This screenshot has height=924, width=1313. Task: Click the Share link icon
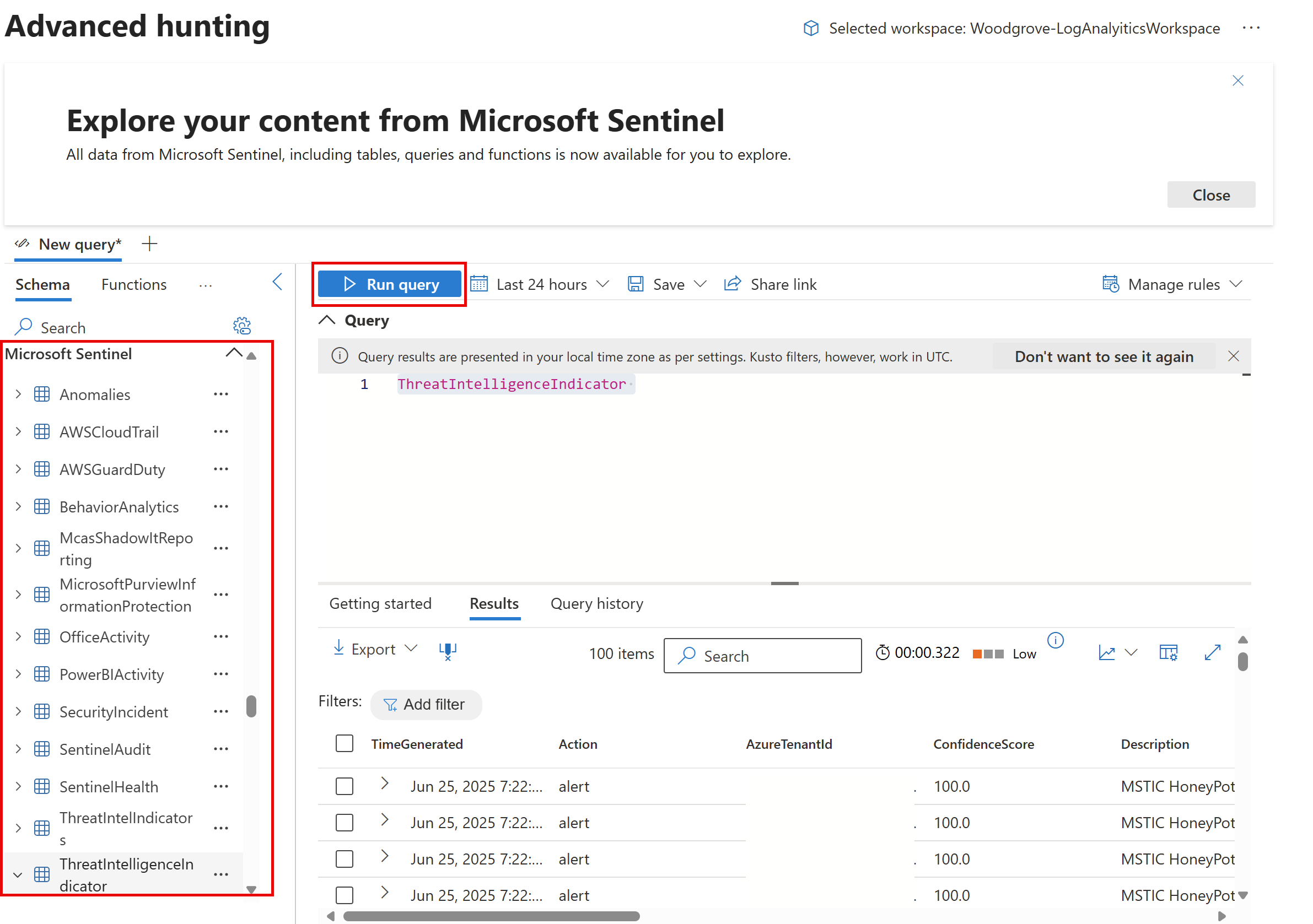coord(732,284)
